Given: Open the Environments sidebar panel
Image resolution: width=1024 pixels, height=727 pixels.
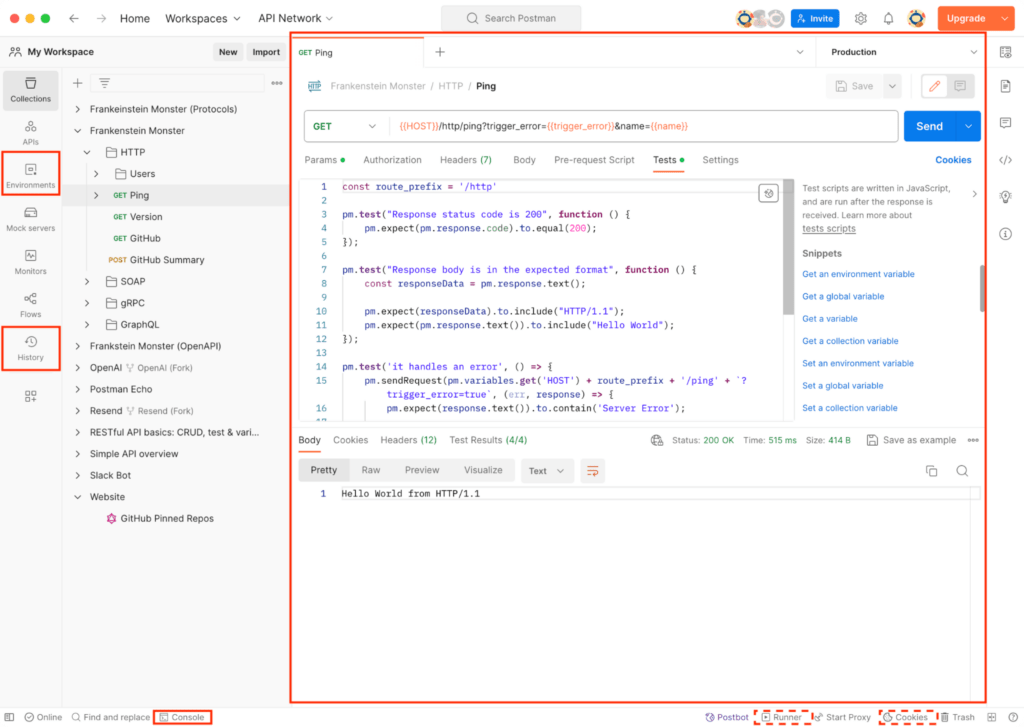Looking at the screenshot, I should tap(30, 175).
